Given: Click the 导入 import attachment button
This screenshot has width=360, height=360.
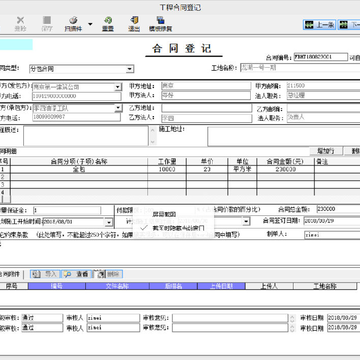Looking at the screenshot, I should click(46, 274).
